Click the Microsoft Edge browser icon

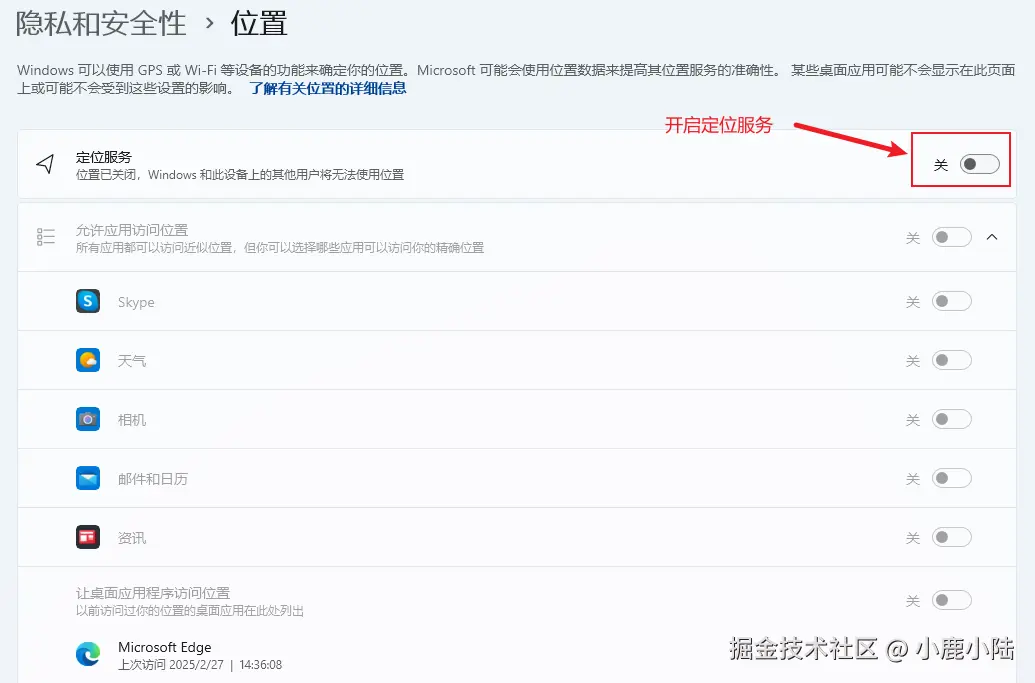click(x=87, y=654)
